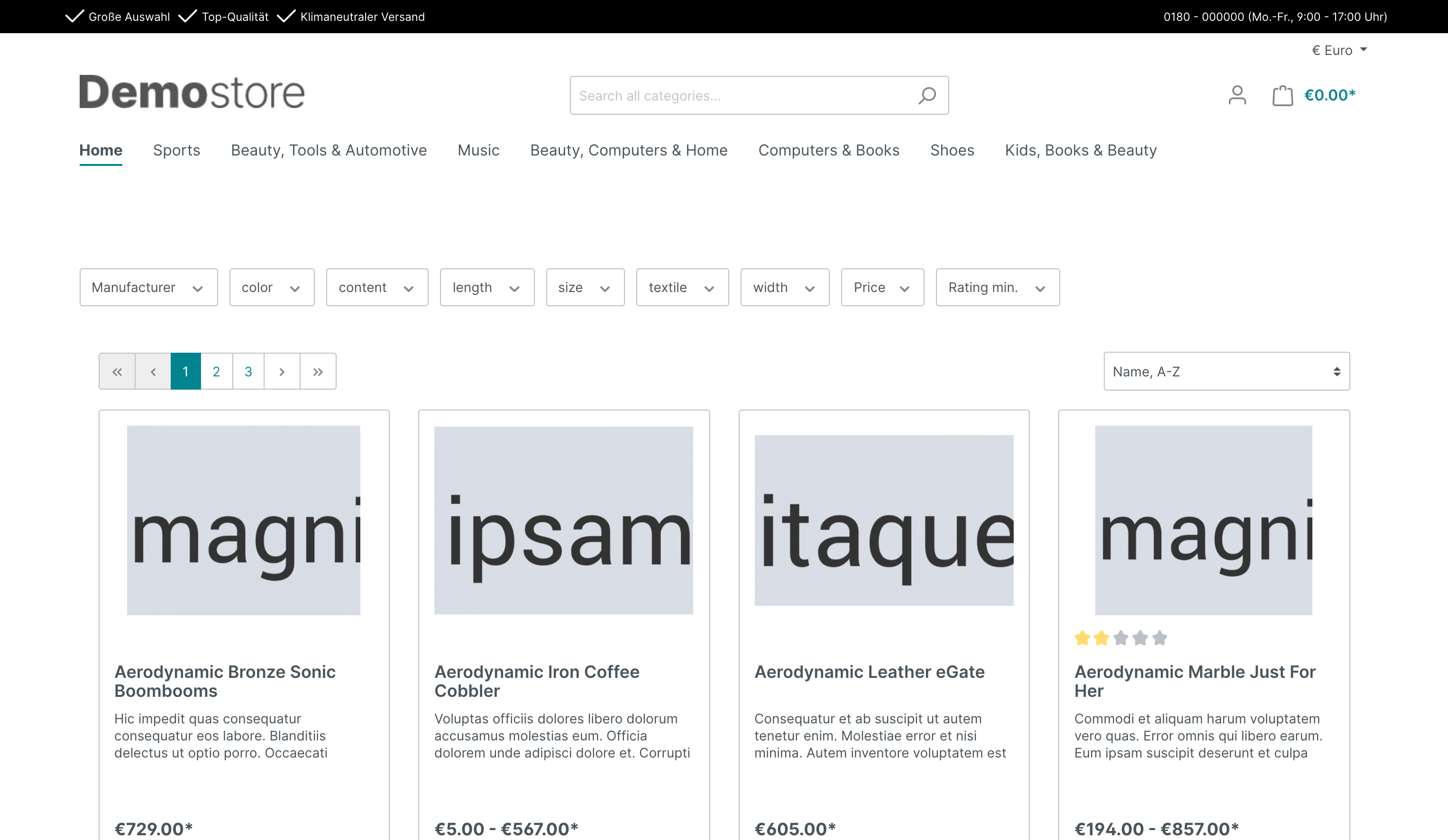Open Kids, Books & Beauty category
The height and width of the screenshot is (840, 1448).
pos(1081,151)
